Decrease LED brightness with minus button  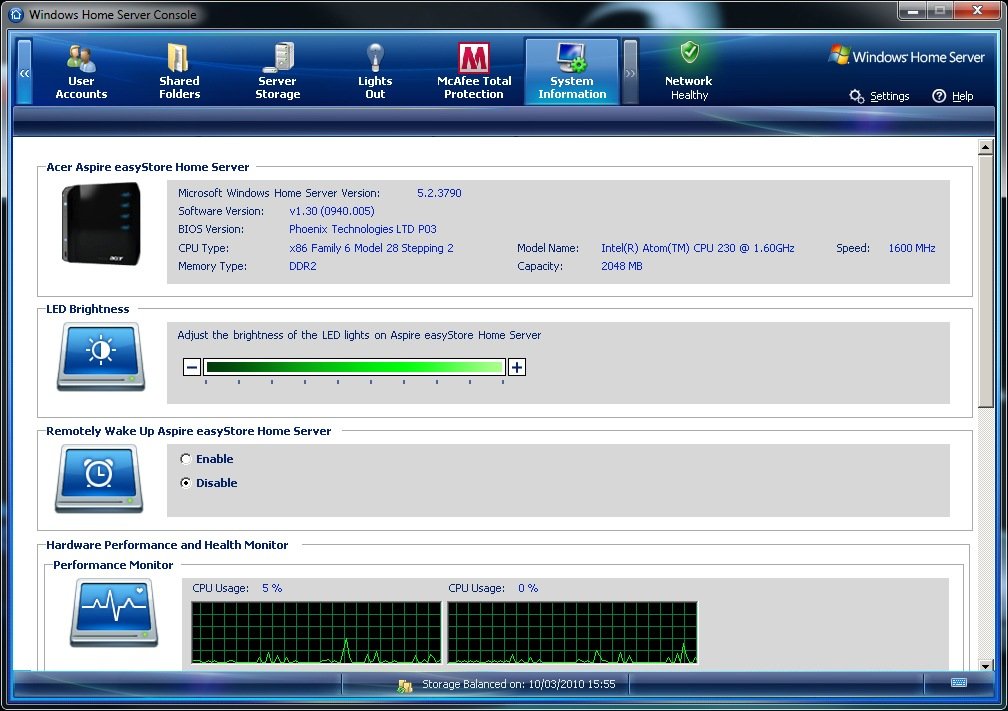click(x=192, y=367)
